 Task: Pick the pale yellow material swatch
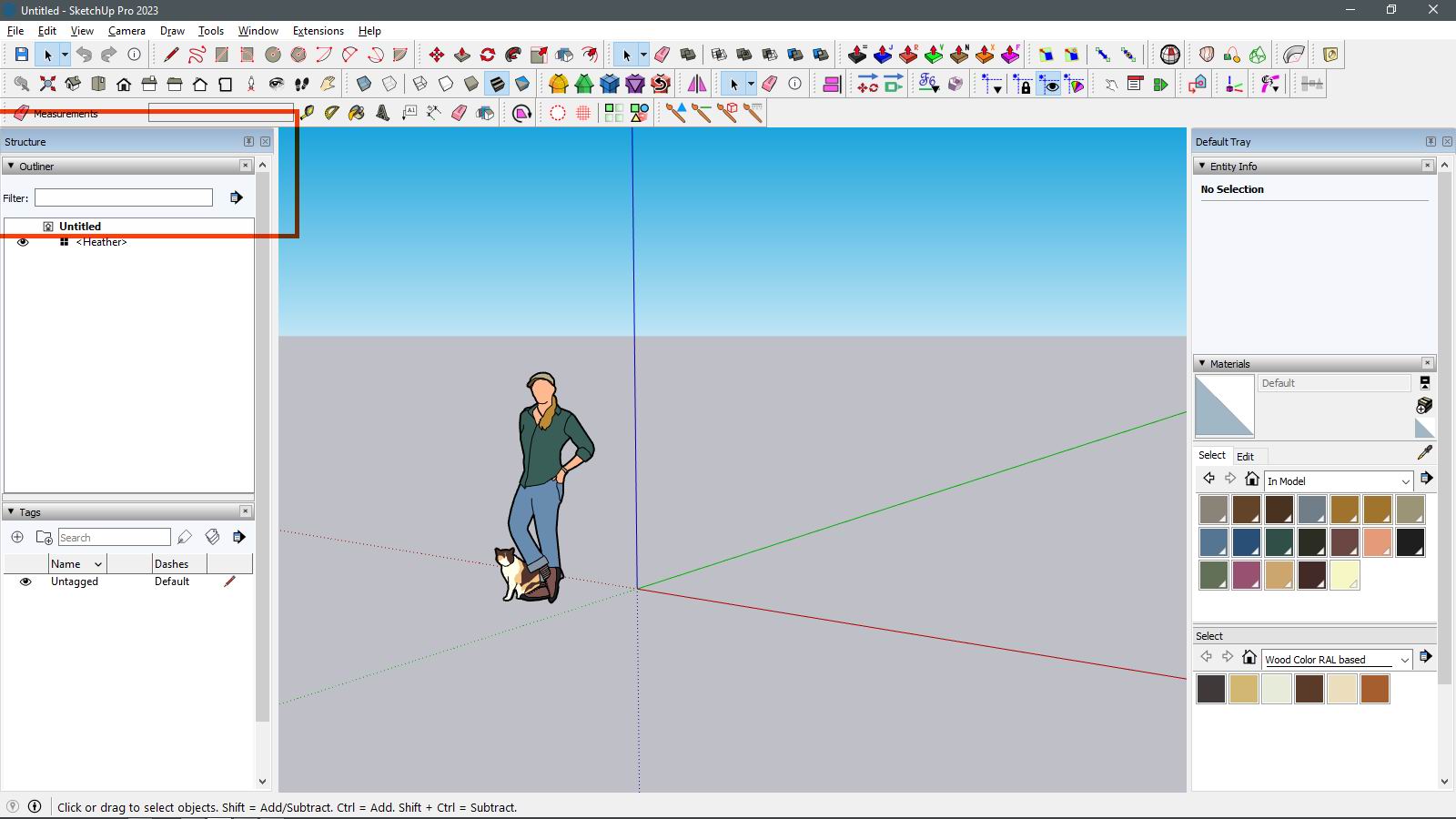point(1345,575)
